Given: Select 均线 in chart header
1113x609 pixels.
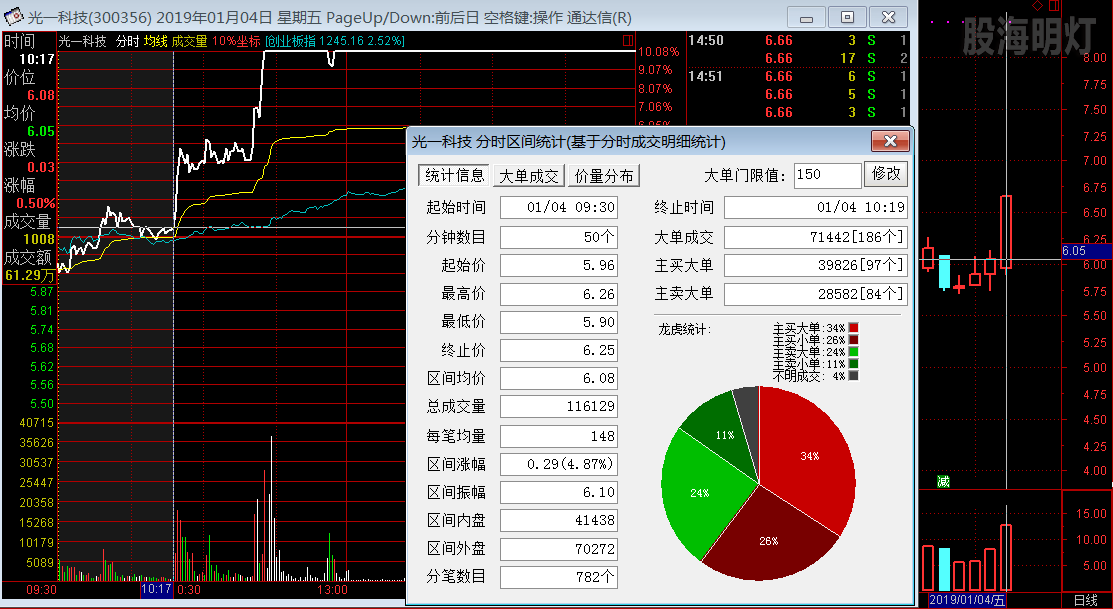Looking at the screenshot, I should coord(155,41).
